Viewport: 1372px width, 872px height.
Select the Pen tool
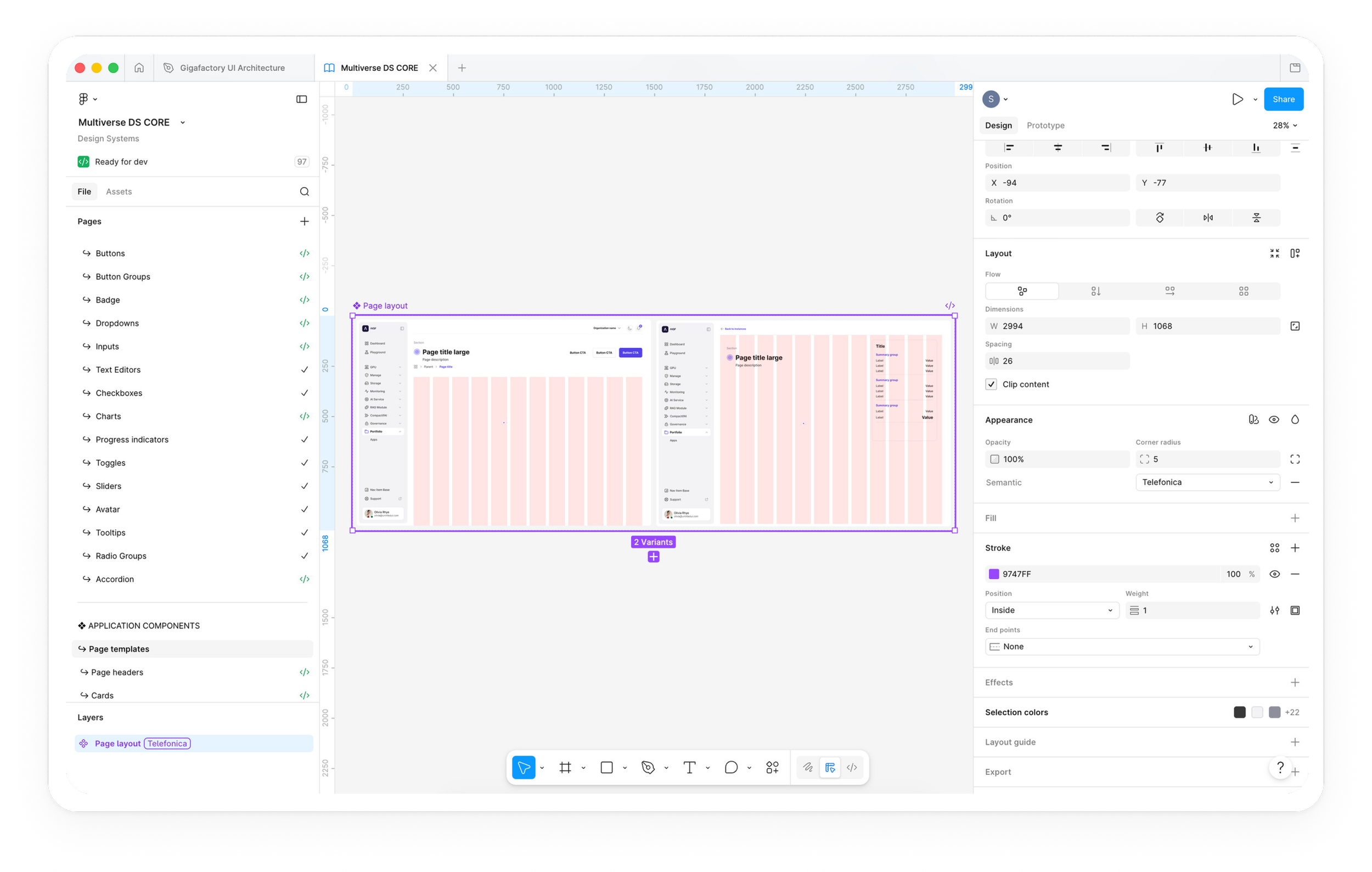[648, 767]
